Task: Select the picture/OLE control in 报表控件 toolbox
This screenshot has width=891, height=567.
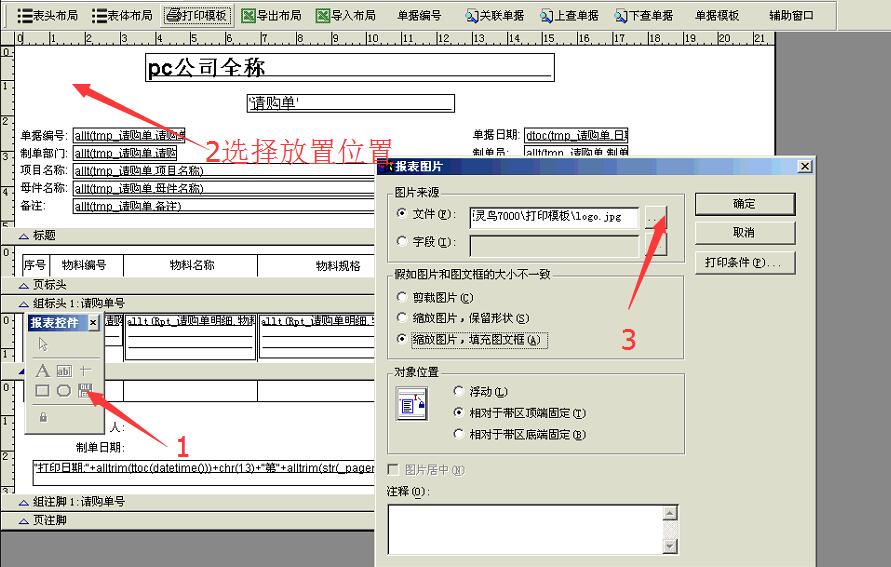Action: (85, 391)
